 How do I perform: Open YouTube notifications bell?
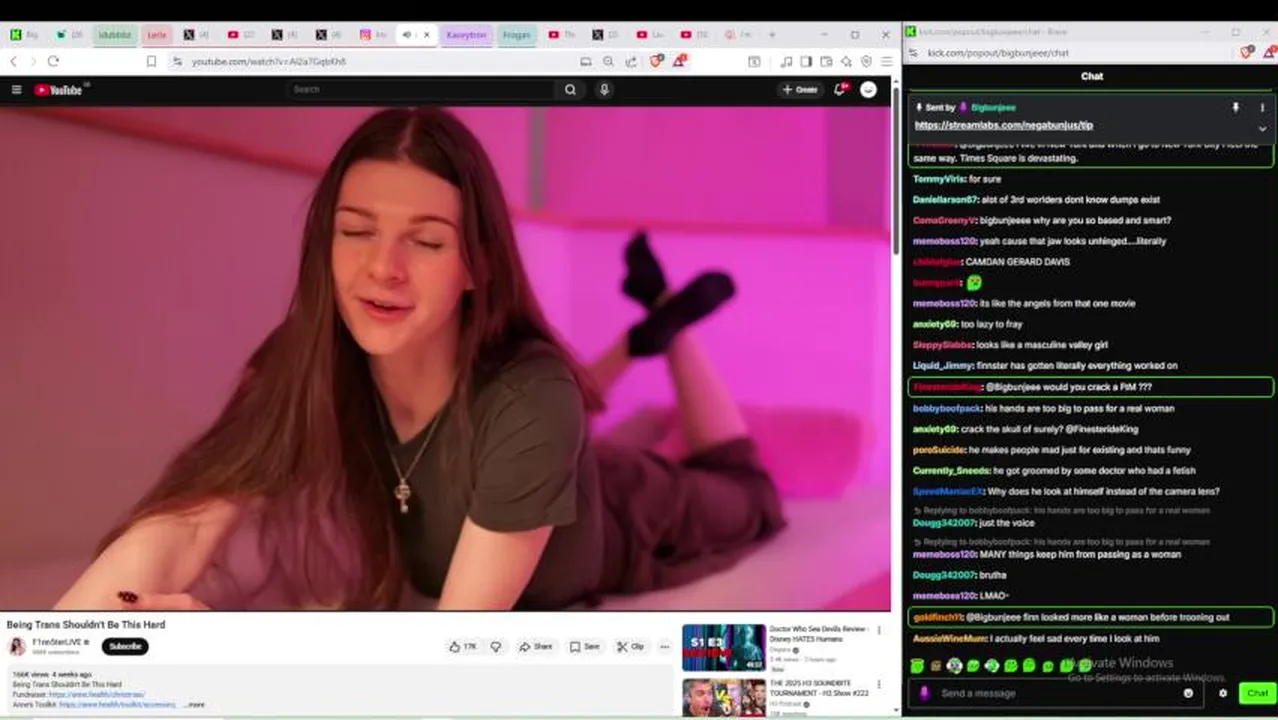(x=841, y=89)
